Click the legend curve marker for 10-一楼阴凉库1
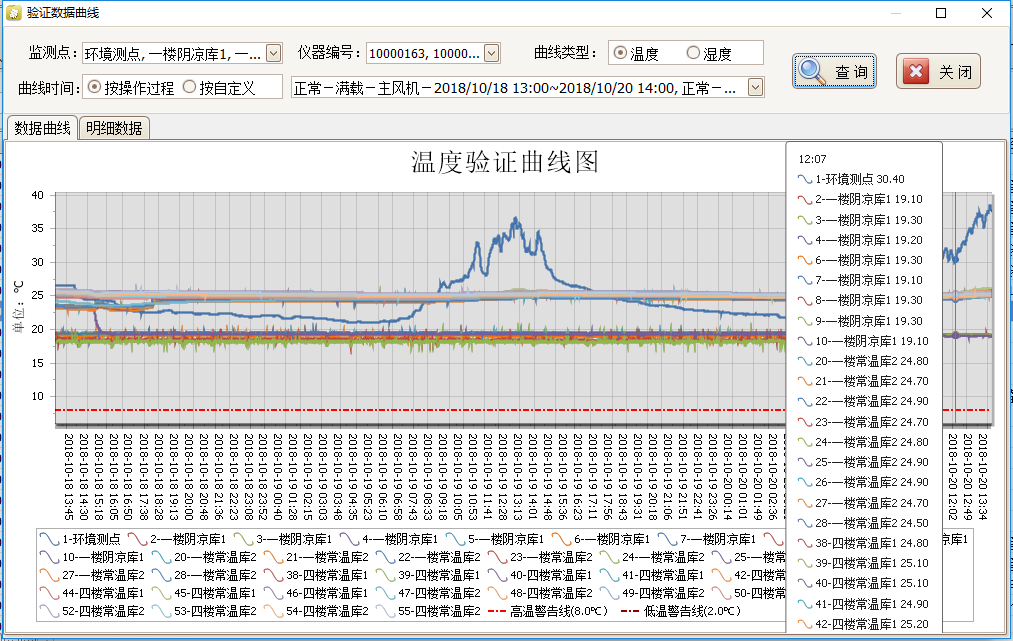Viewport: 1013px width, 641px height. (x=49, y=557)
